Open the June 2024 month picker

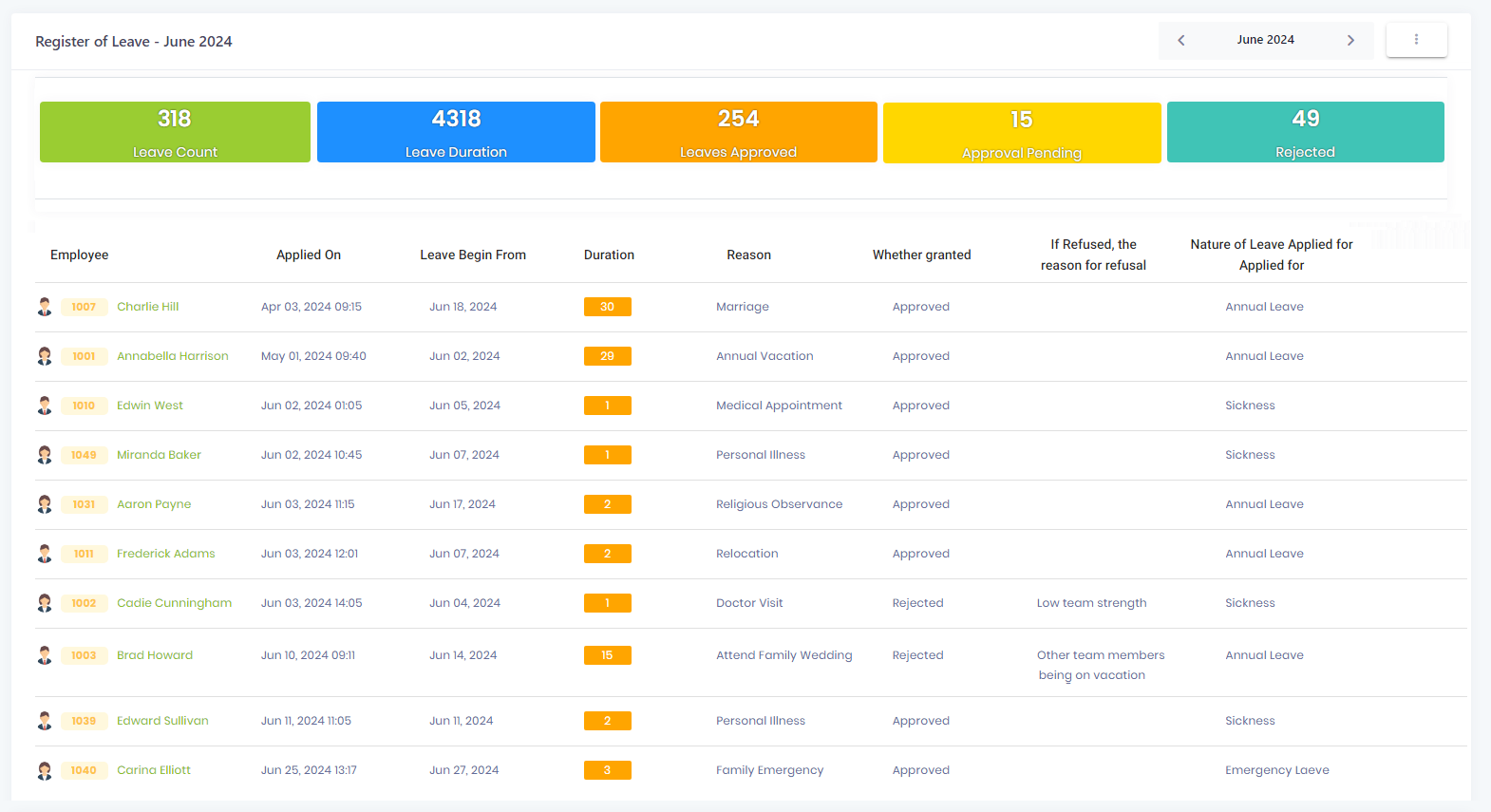coord(1265,40)
